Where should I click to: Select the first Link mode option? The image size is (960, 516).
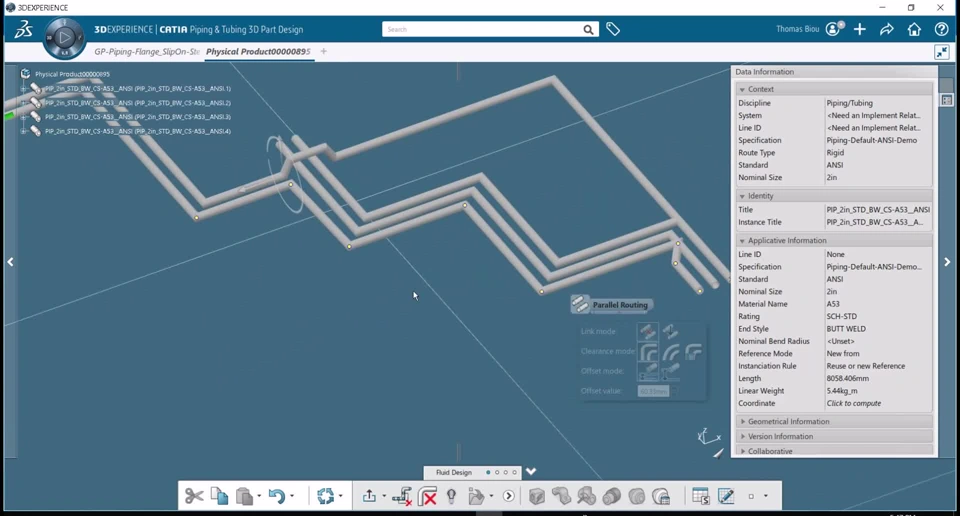click(648, 331)
